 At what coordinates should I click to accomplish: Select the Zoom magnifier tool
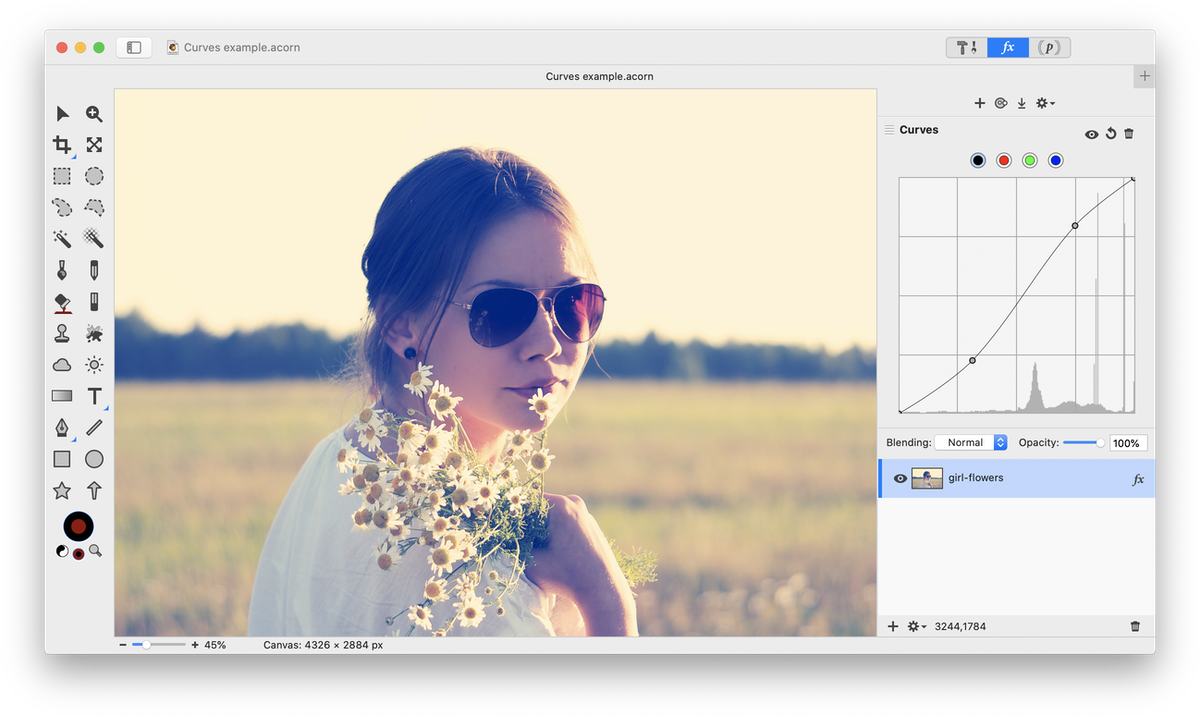click(94, 114)
